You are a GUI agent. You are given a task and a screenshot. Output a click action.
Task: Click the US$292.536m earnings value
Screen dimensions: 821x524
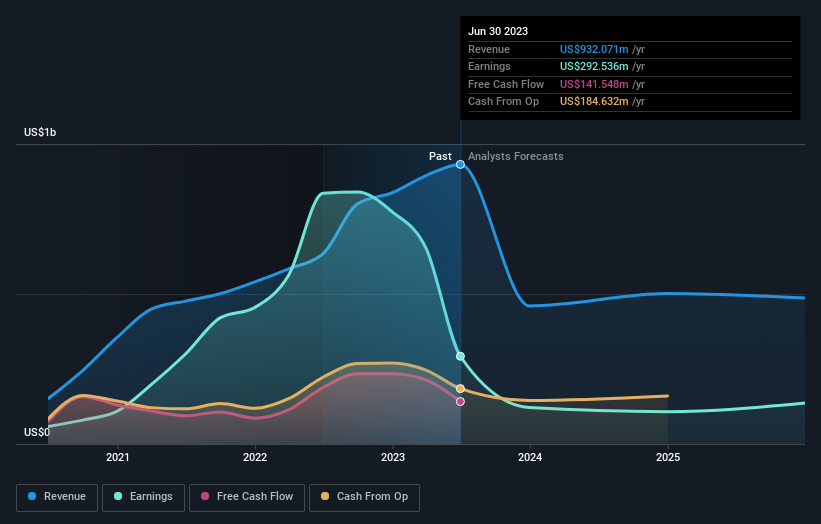click(x=594, y=66)
